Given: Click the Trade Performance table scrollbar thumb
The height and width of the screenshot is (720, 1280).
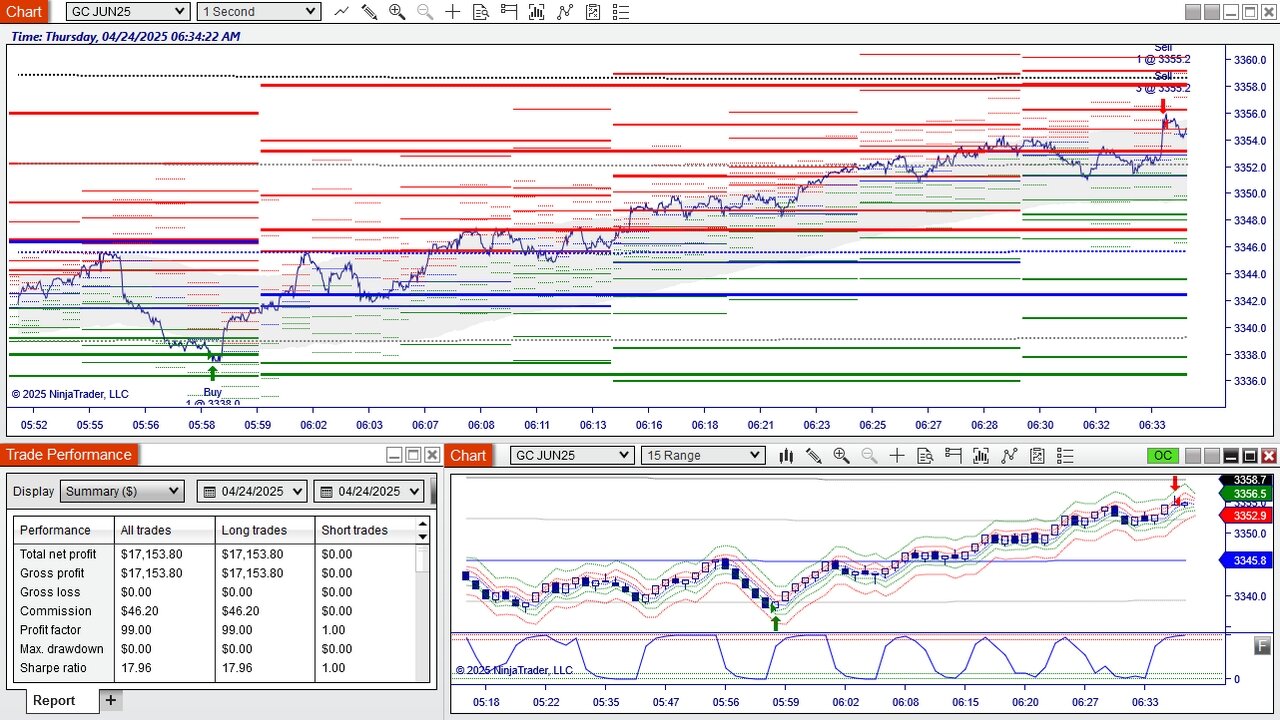Looking at the screenshot, I should tap(423, 558).
